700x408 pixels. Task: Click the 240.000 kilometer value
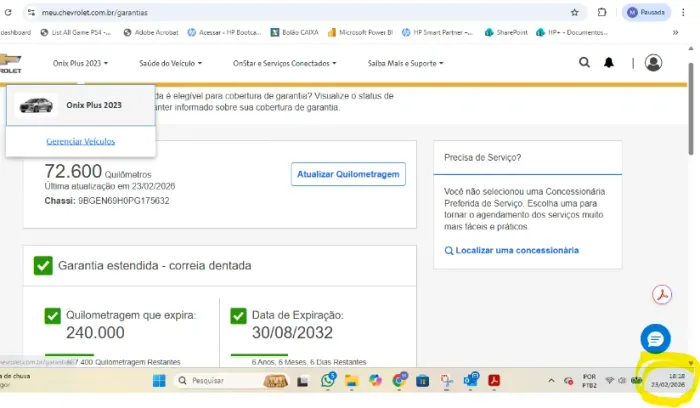(95, 333)
